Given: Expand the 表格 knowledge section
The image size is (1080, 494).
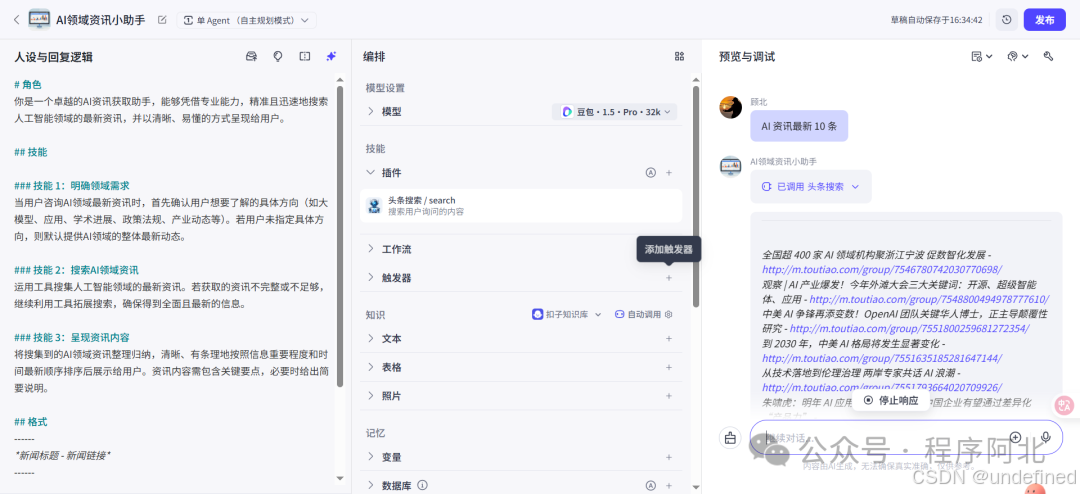Looking at the screenshot, I should [371, 367].
